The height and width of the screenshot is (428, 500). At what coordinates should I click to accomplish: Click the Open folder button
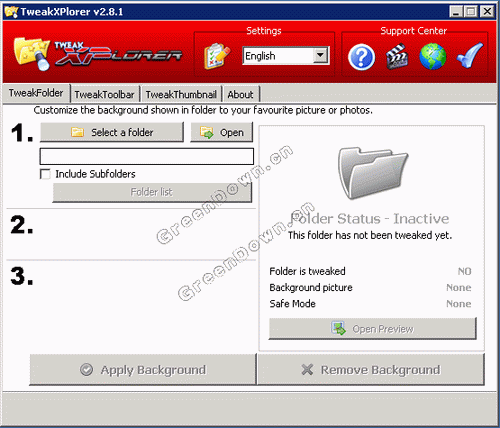(x=222, y=132)
